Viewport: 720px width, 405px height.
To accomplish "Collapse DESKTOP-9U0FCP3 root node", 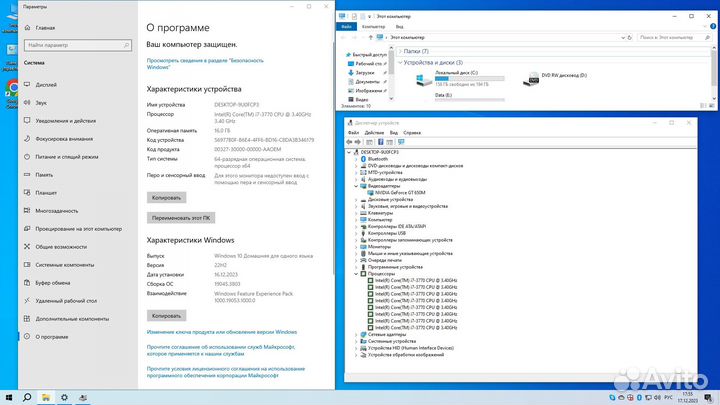I will coord(349,152).
